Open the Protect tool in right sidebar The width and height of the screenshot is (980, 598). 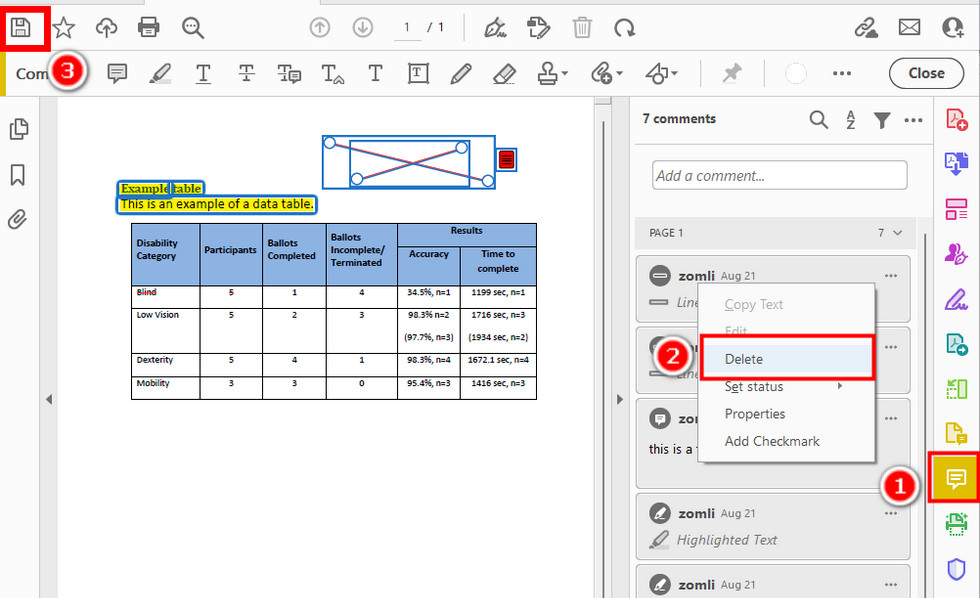pyautogui.click(x=956, y=569)
